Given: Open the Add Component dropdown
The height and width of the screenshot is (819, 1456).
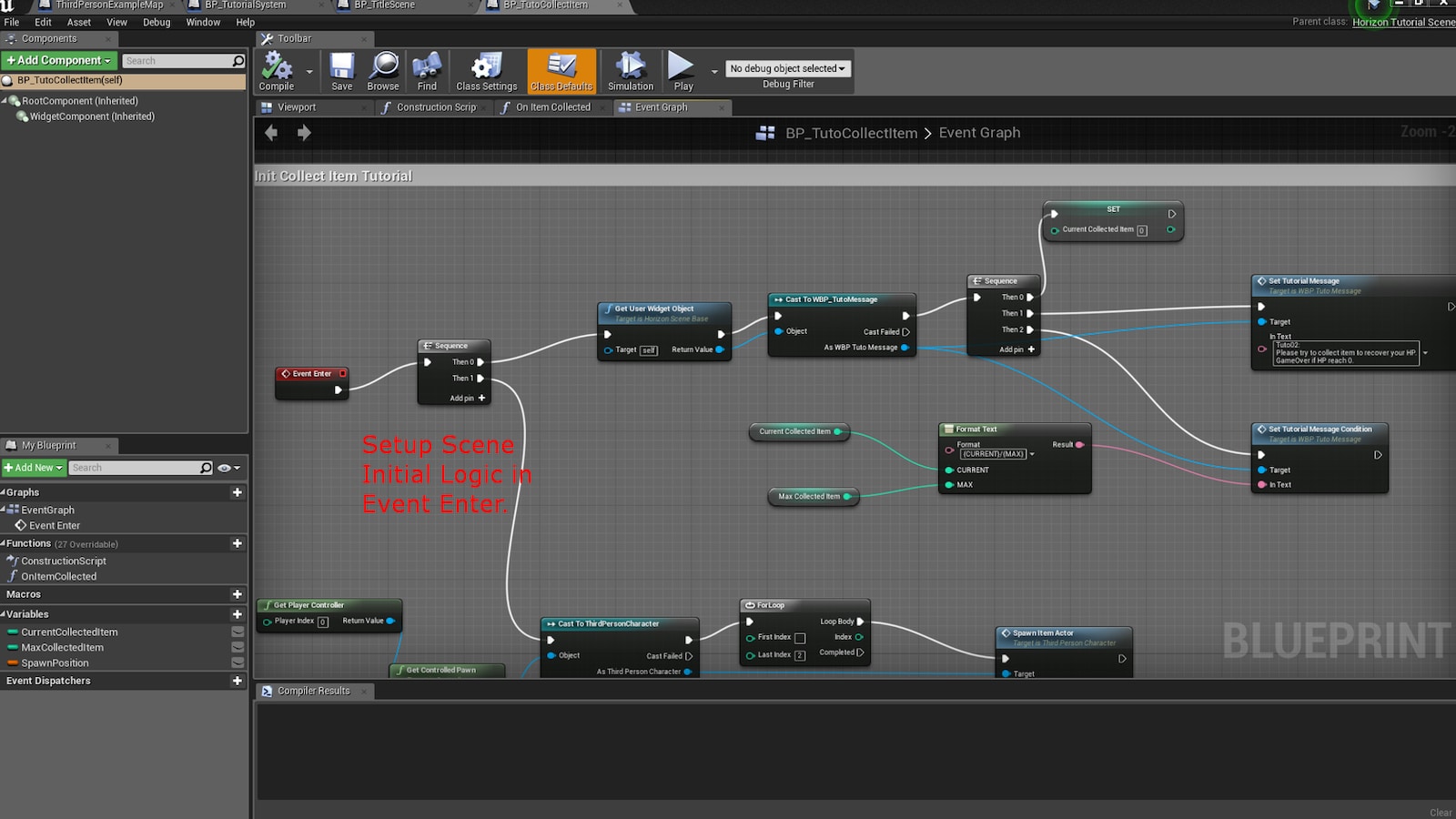Looking at the screenshot, I should [59, 60].
